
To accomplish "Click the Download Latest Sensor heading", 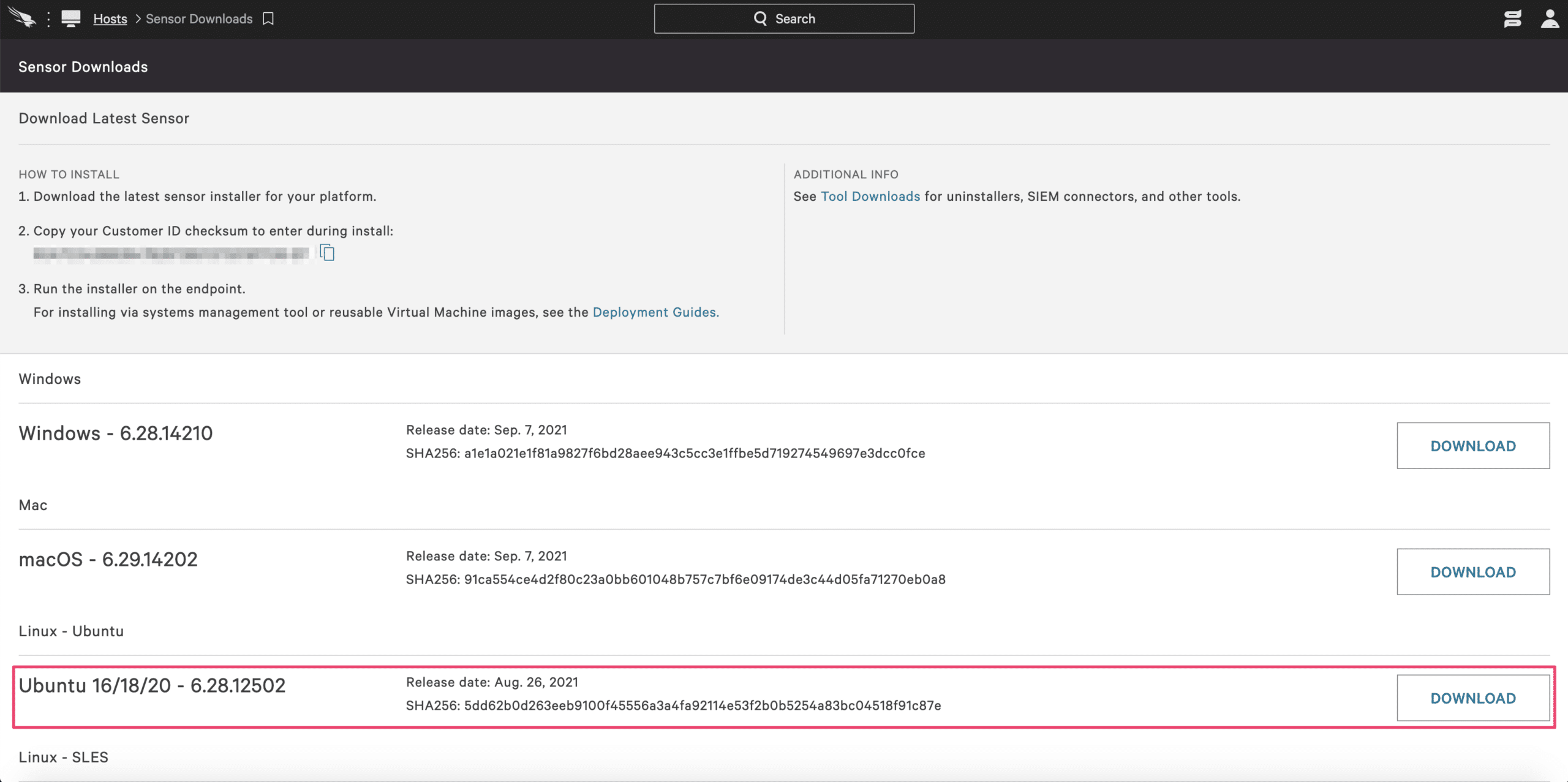I will click(104, 118).
